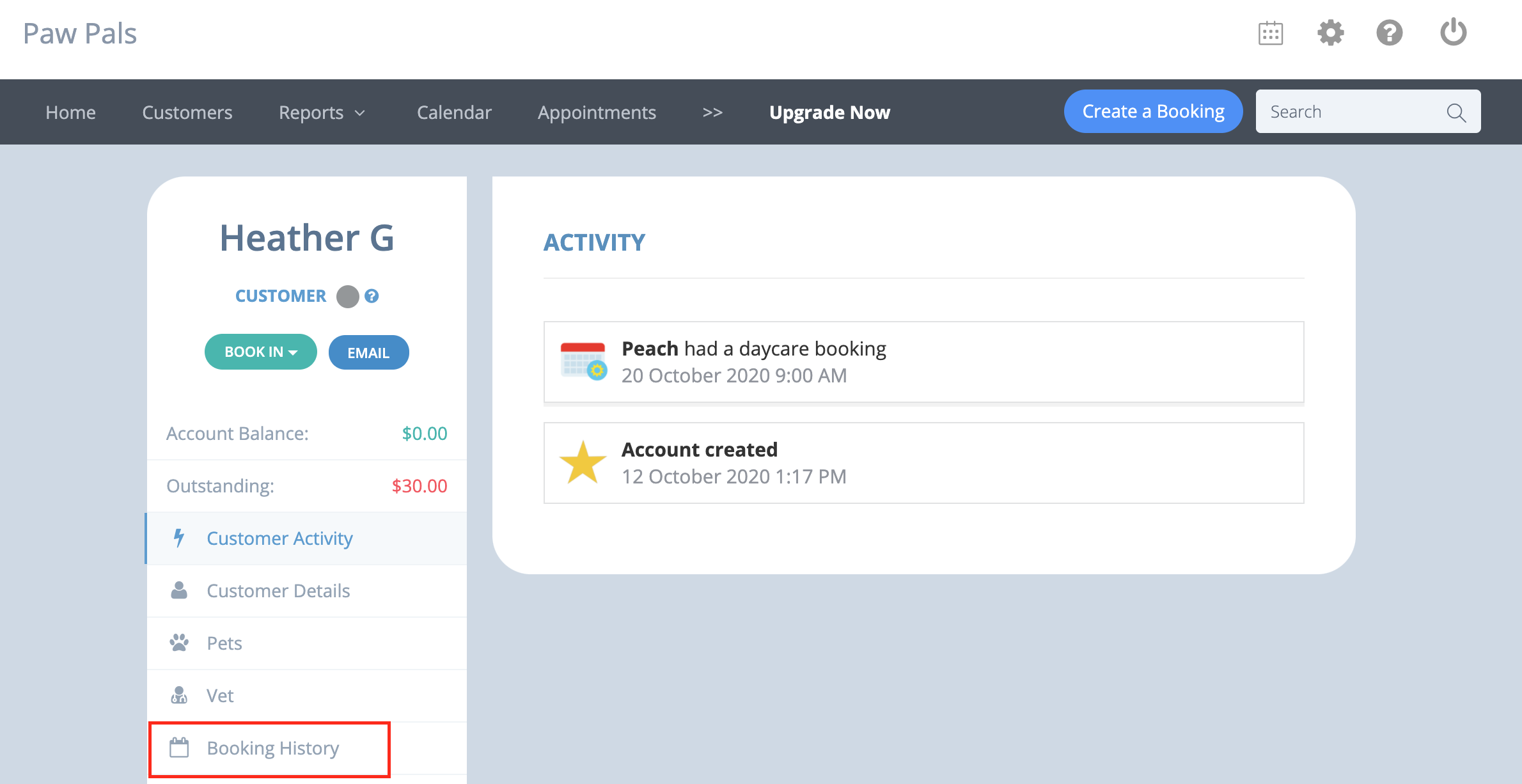1522x784 pixels.
Task: Click the Create a Booking button
Action: (1153, 111)
